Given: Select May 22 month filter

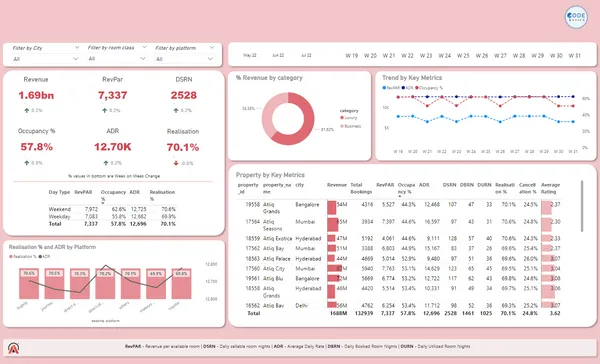Looking at the screenshot, I should pos(250,55).
